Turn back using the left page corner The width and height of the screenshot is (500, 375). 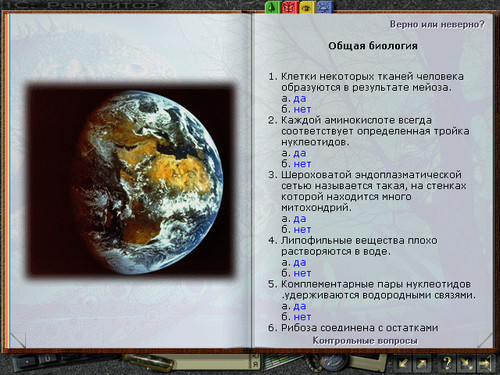pyautogui.click(x=18, y=340)
